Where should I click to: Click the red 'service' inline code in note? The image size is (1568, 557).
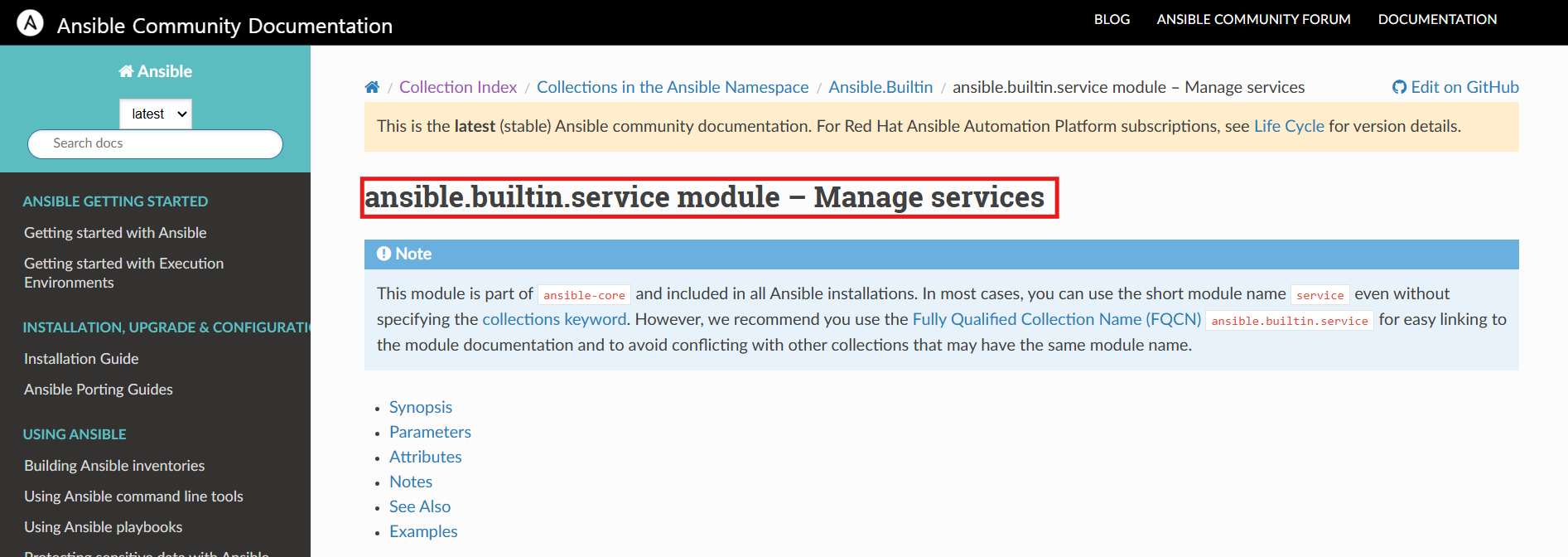coord(1320,295)
